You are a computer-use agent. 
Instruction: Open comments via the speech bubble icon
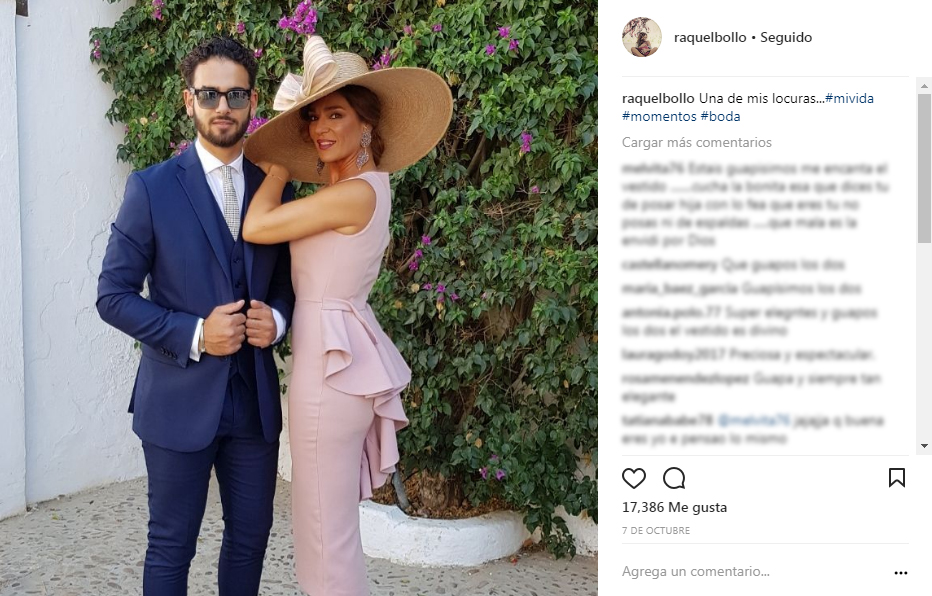[x=674, y=478]
